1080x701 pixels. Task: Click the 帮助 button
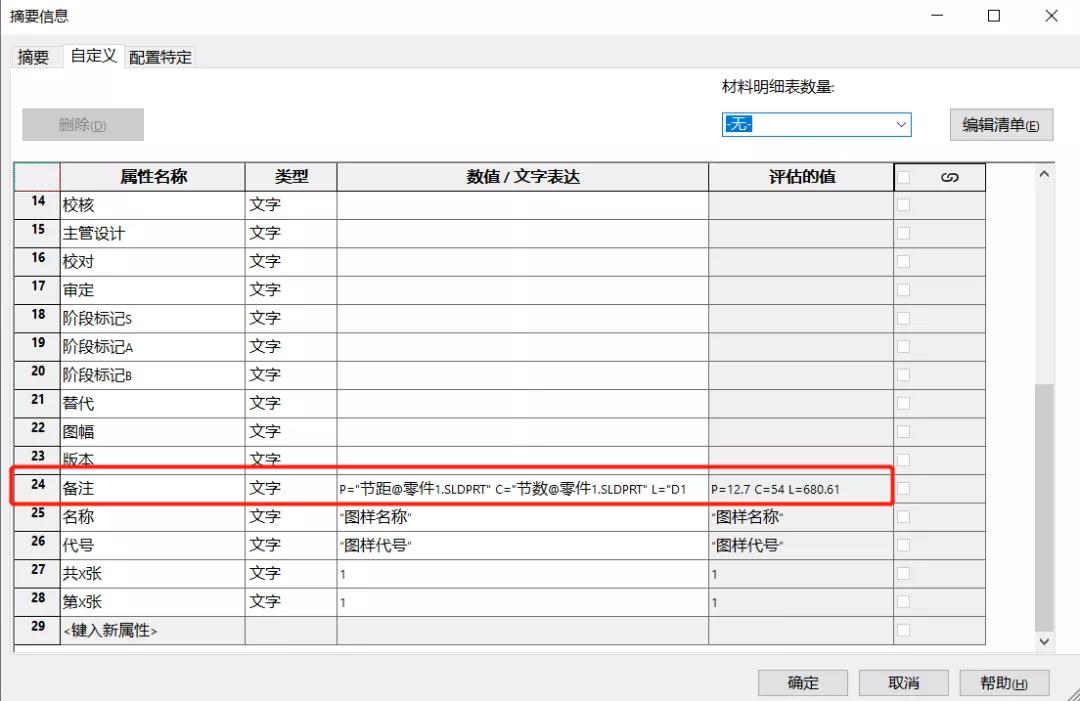tap(1001, 682)
